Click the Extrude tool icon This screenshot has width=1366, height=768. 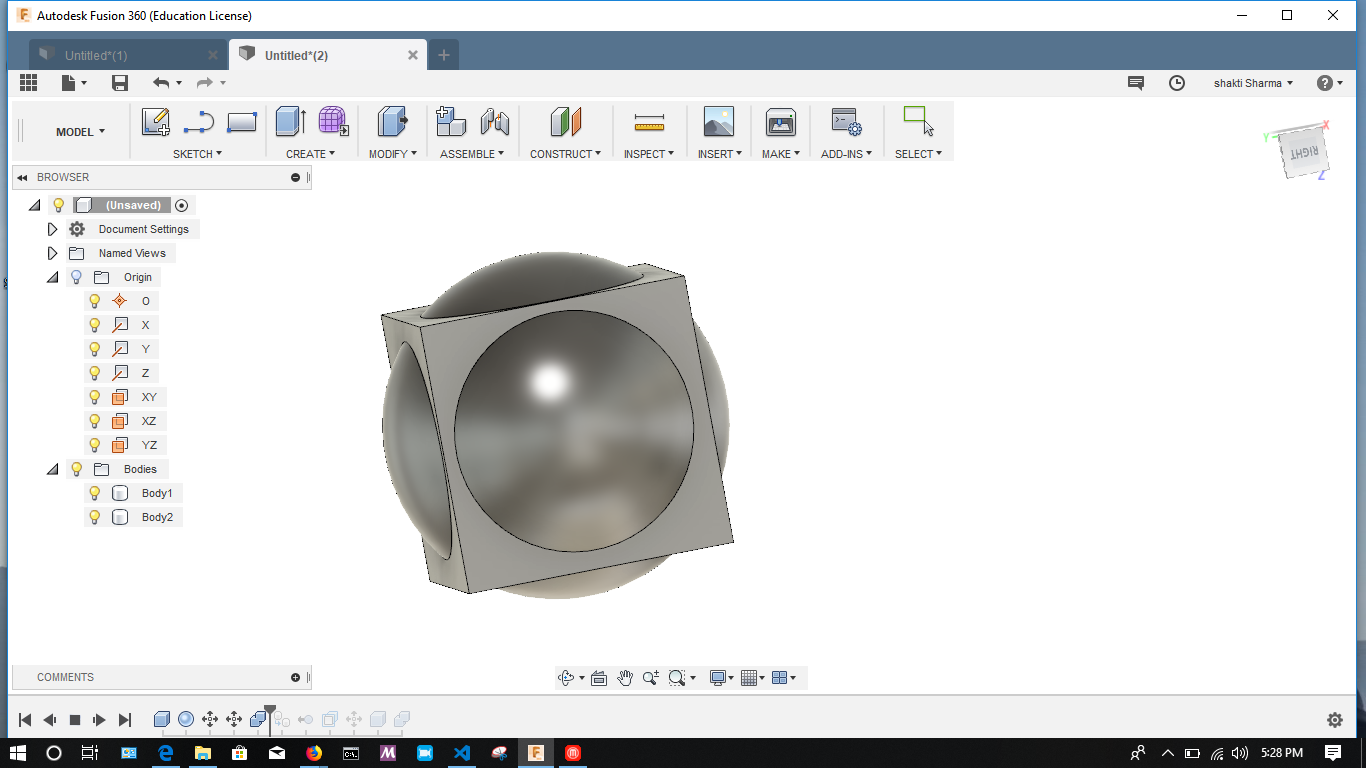pyautogui.click(x=291, y=122)
